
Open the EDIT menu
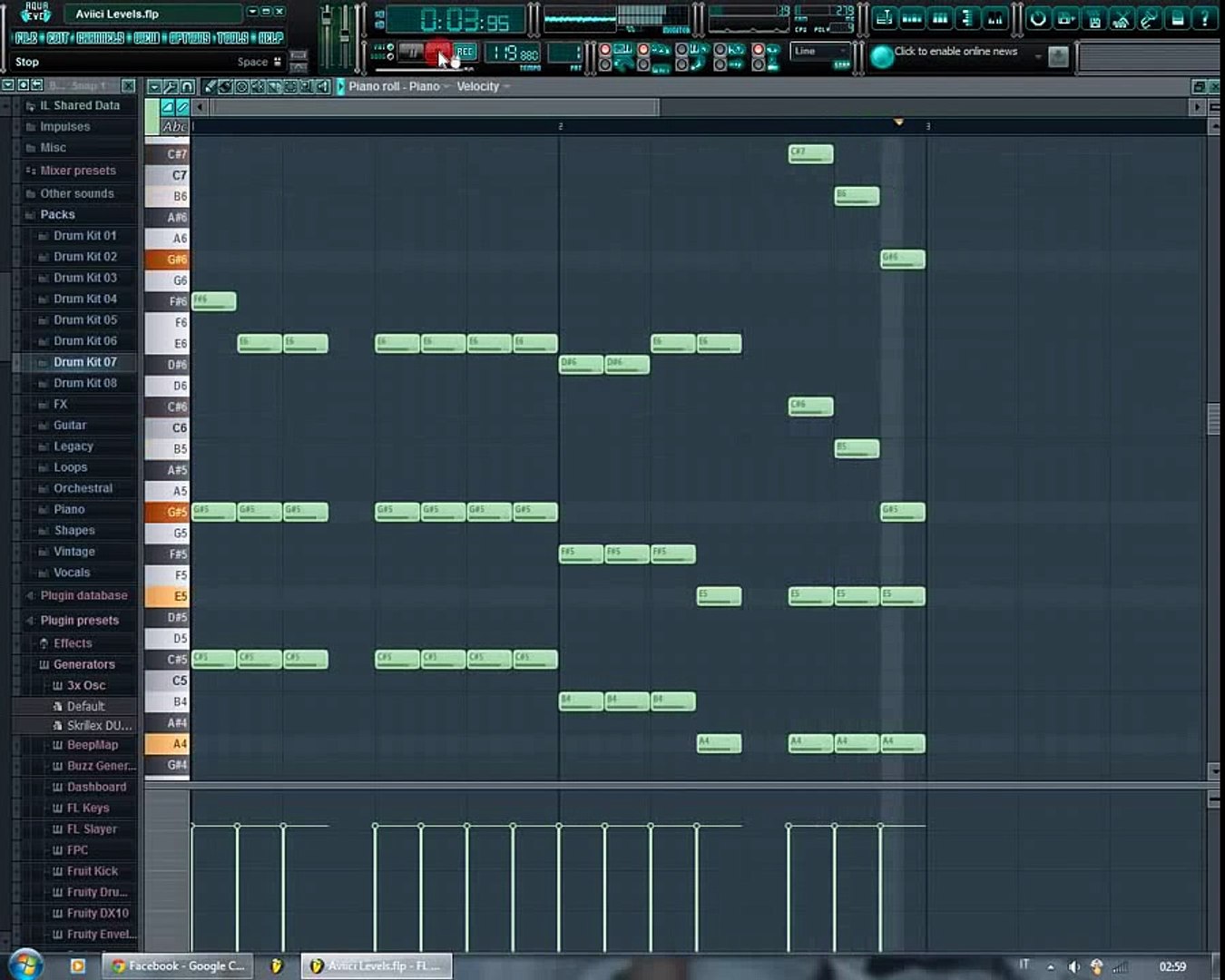(x=58, y=38)
